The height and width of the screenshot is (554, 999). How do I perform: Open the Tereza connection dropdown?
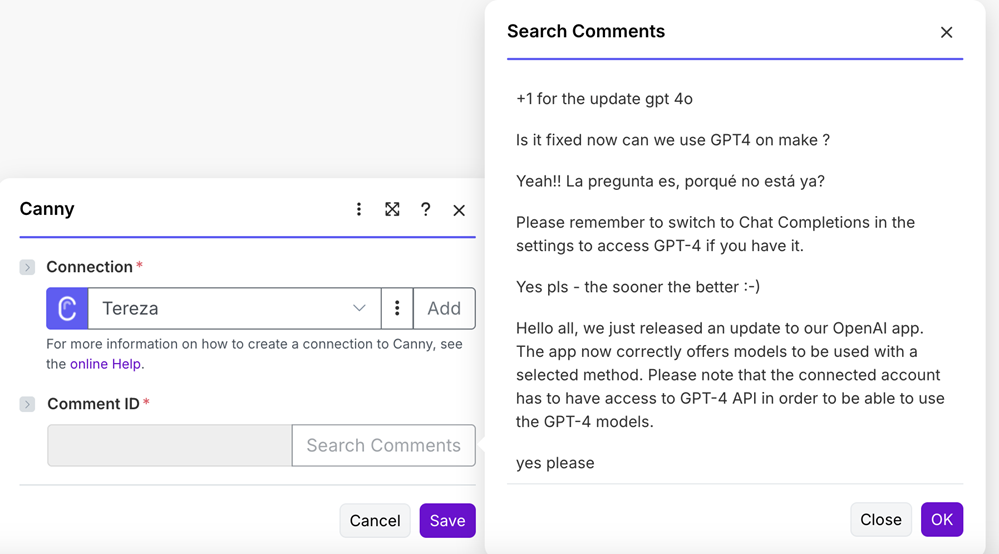pos(234,308)
